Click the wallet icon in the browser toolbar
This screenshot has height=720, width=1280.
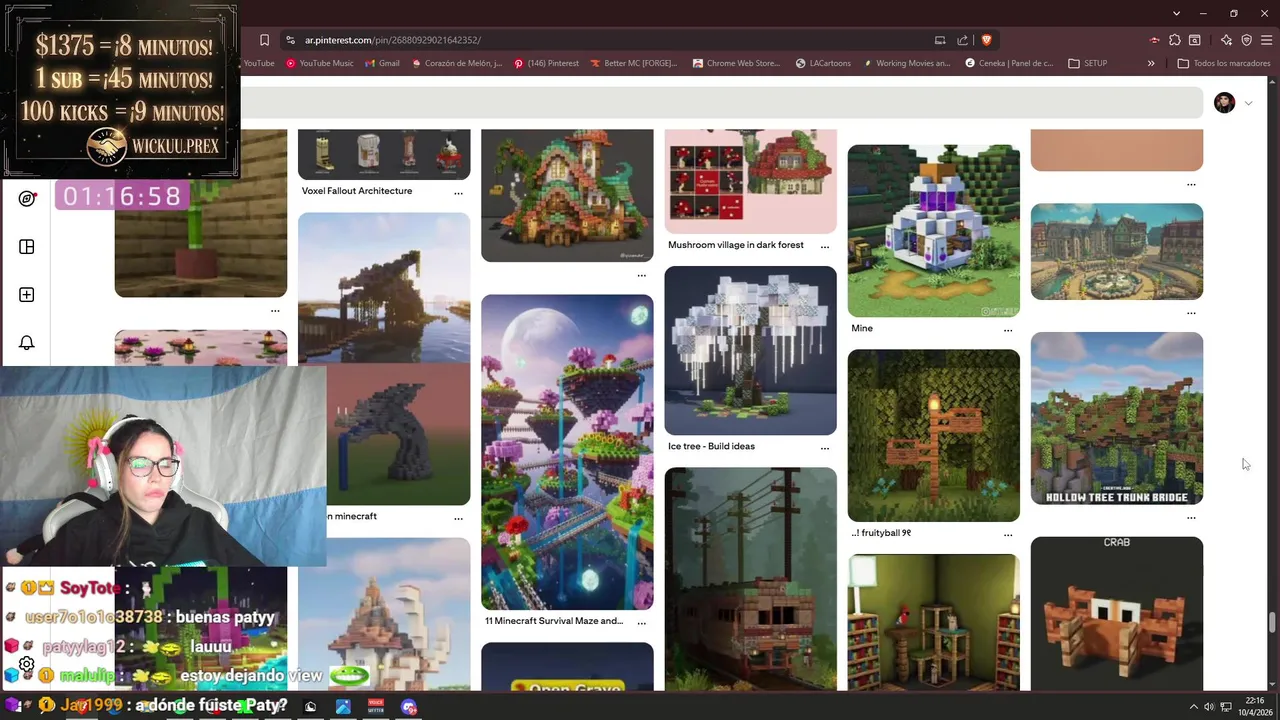(1194, 40)
